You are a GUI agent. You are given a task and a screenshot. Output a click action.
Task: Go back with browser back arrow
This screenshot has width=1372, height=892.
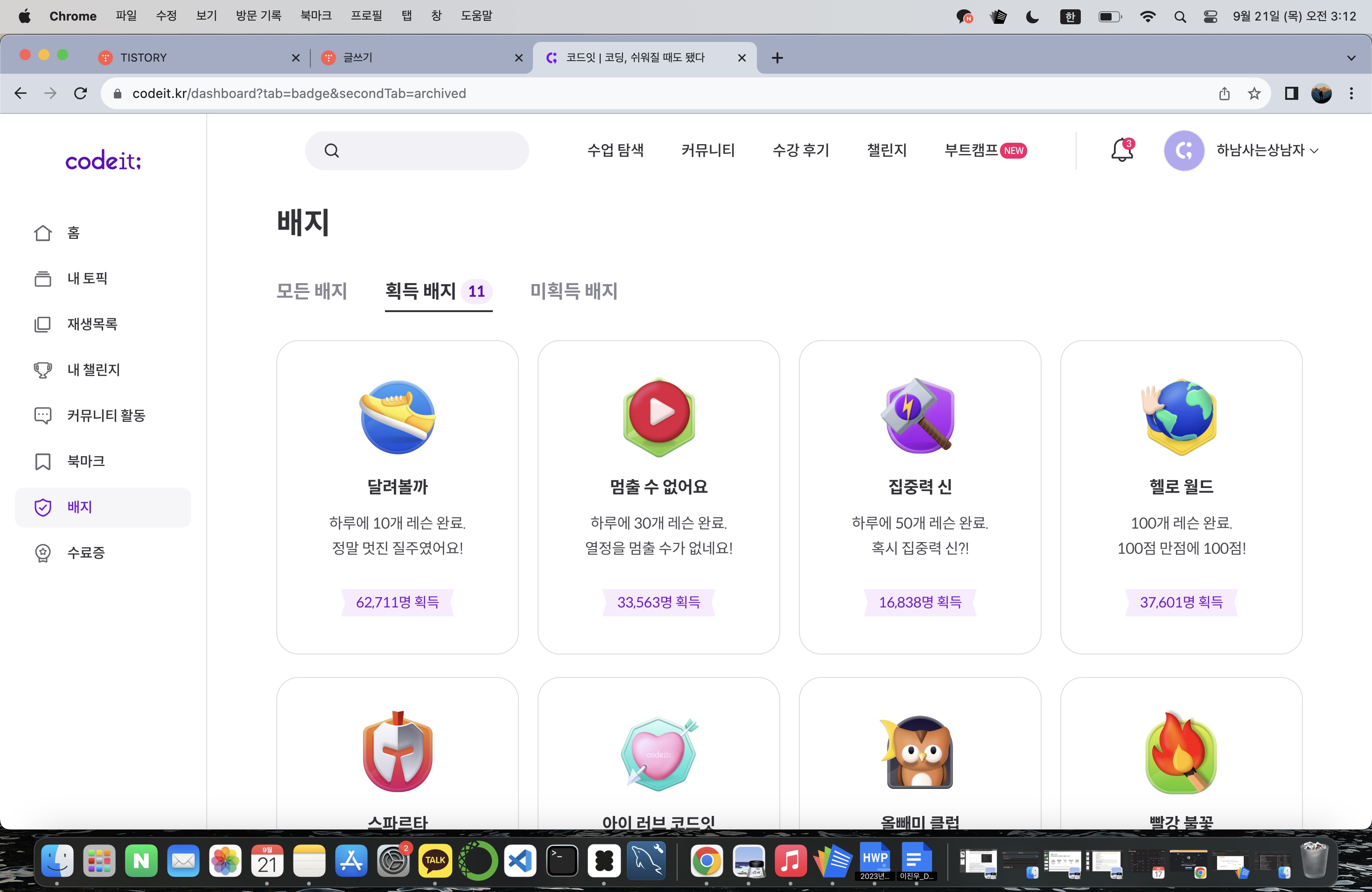click(x=21, y=93)
